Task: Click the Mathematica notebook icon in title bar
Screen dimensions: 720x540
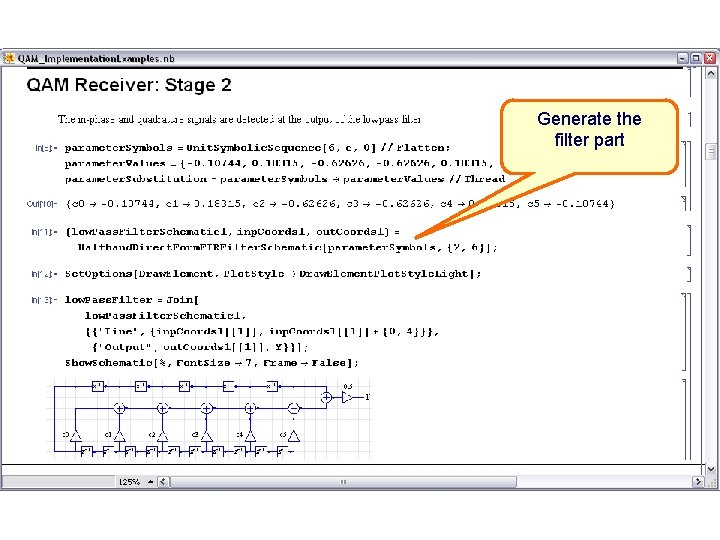Action: tap(9, 58)
